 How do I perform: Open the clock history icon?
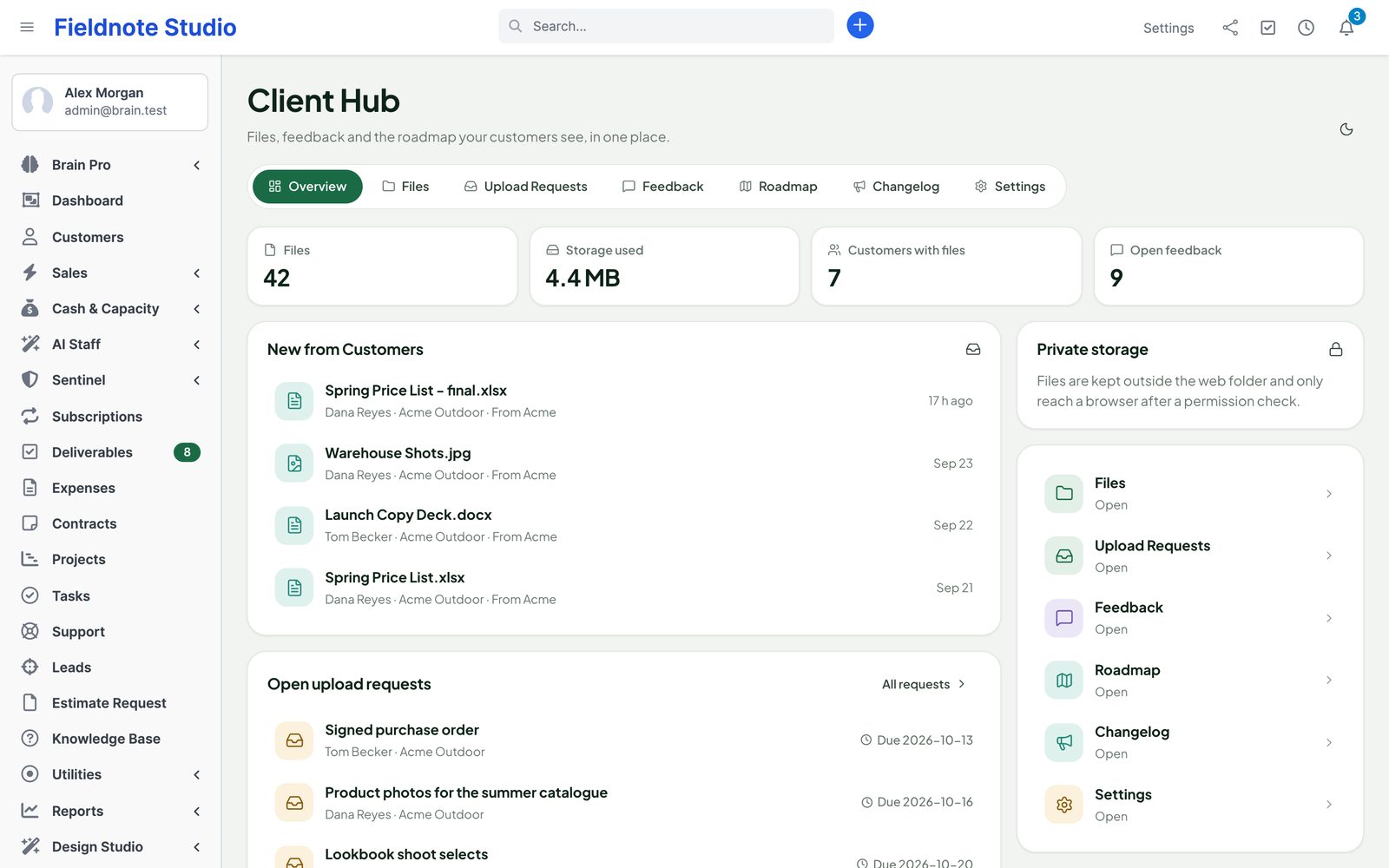pyautogui.click(x=1306, y=28)
